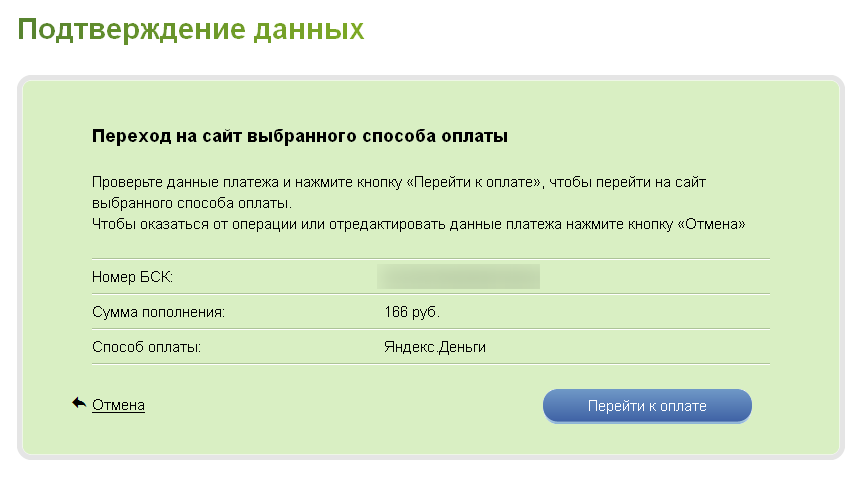The image size is (866, 482).
Task: Click the phrase чтобы перейти на сайт
Action: [x=647, y=184]
